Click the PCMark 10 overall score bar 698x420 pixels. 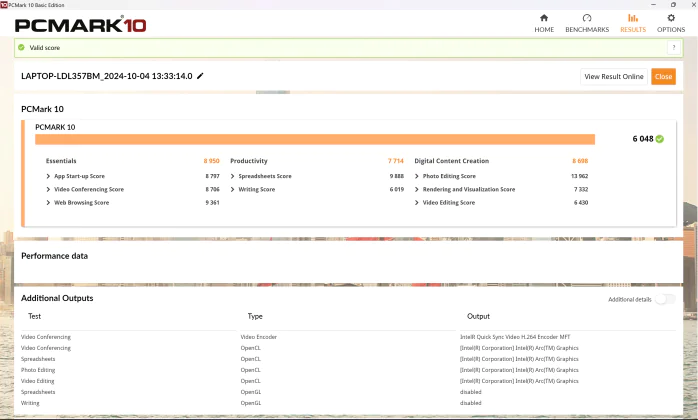click(315, 139)
